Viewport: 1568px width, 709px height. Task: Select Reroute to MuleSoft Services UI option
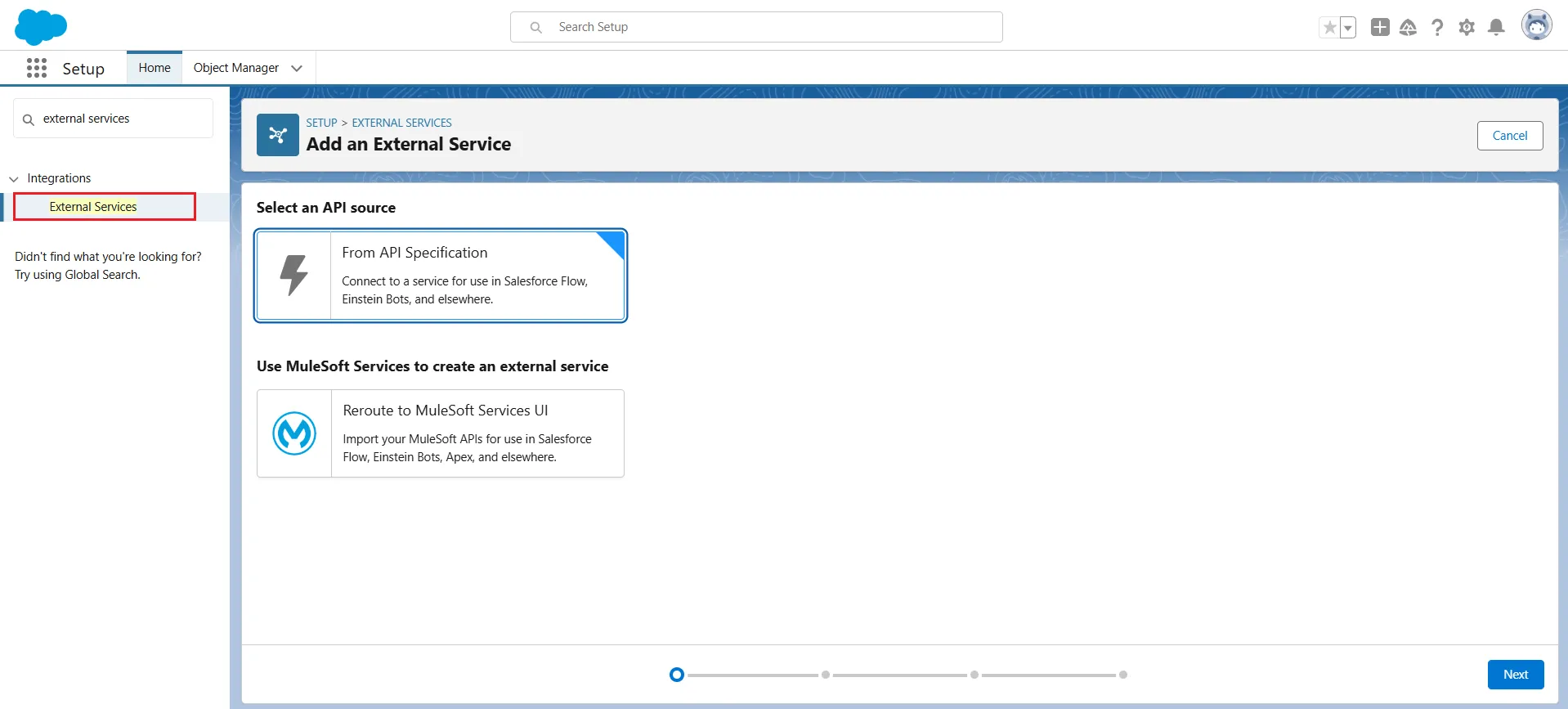(x=441, y=433)
